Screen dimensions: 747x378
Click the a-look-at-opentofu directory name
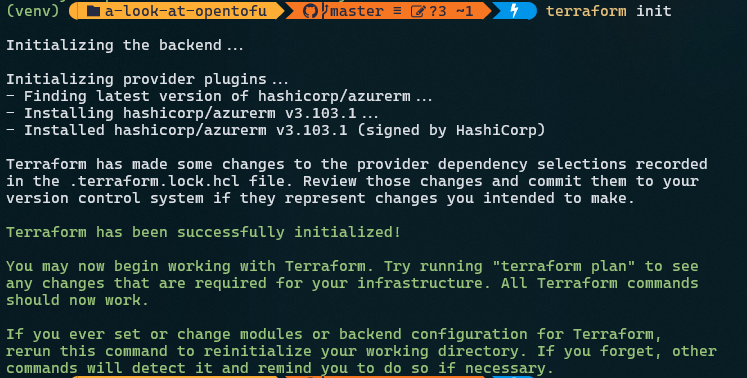185,10
